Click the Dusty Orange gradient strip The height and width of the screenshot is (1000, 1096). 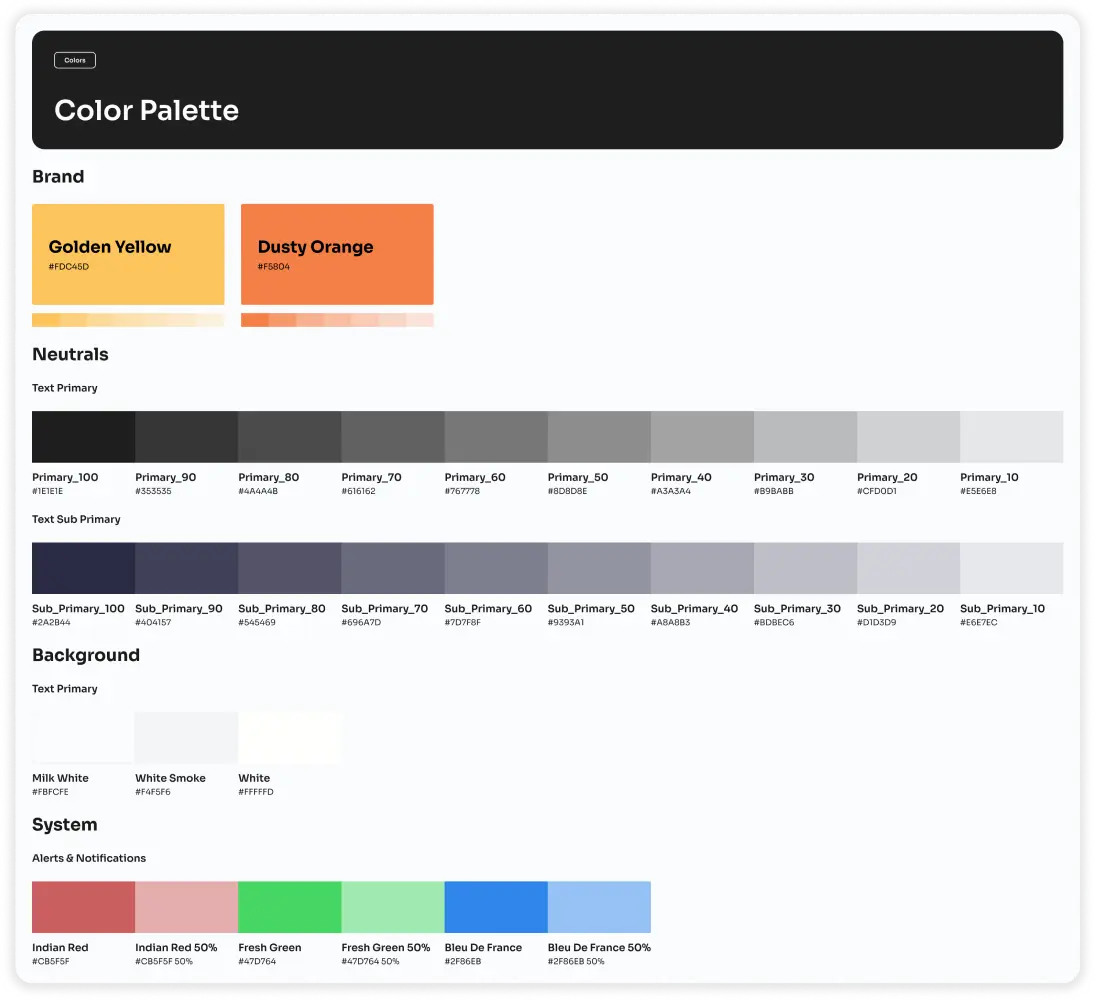tap(336, 319)
